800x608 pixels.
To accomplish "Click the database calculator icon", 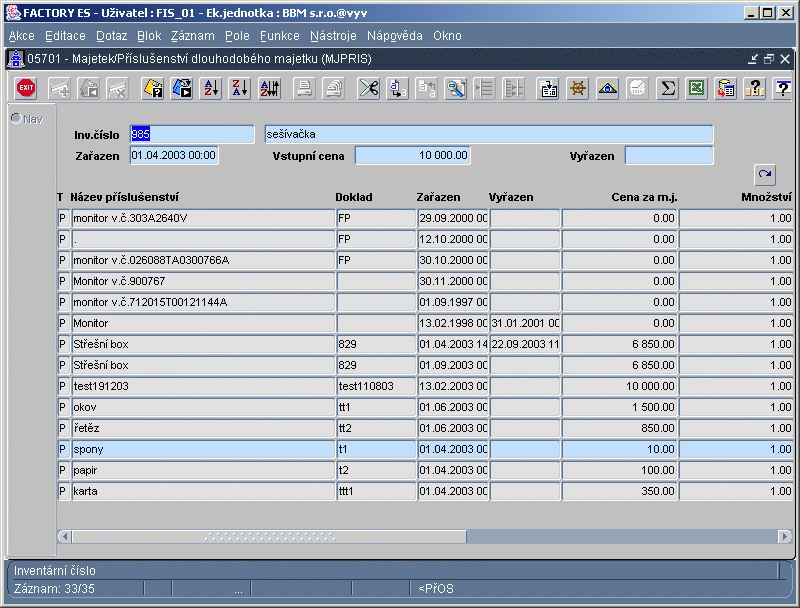I will 726,88.
